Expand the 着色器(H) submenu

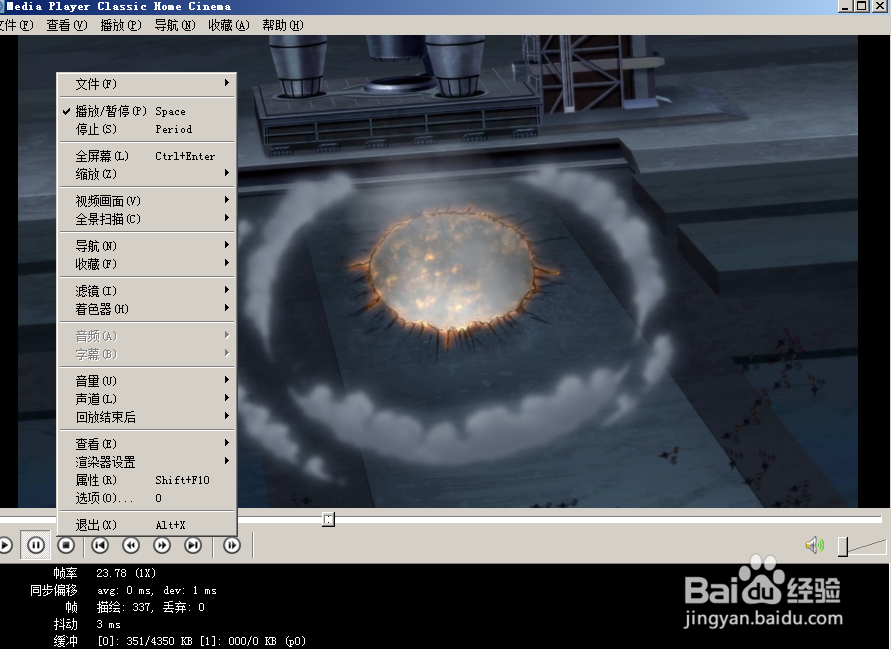click(x=147, y=309)
